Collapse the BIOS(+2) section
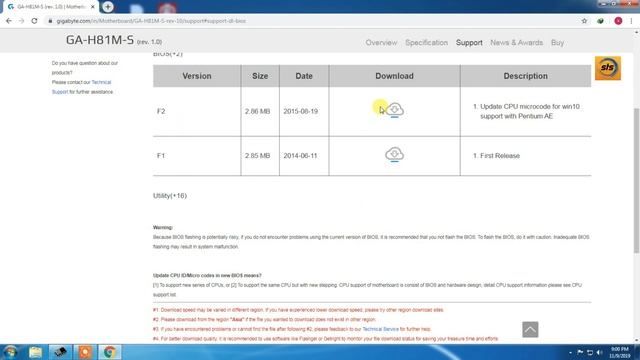This screenshot has height=360, width=640. 168,54
